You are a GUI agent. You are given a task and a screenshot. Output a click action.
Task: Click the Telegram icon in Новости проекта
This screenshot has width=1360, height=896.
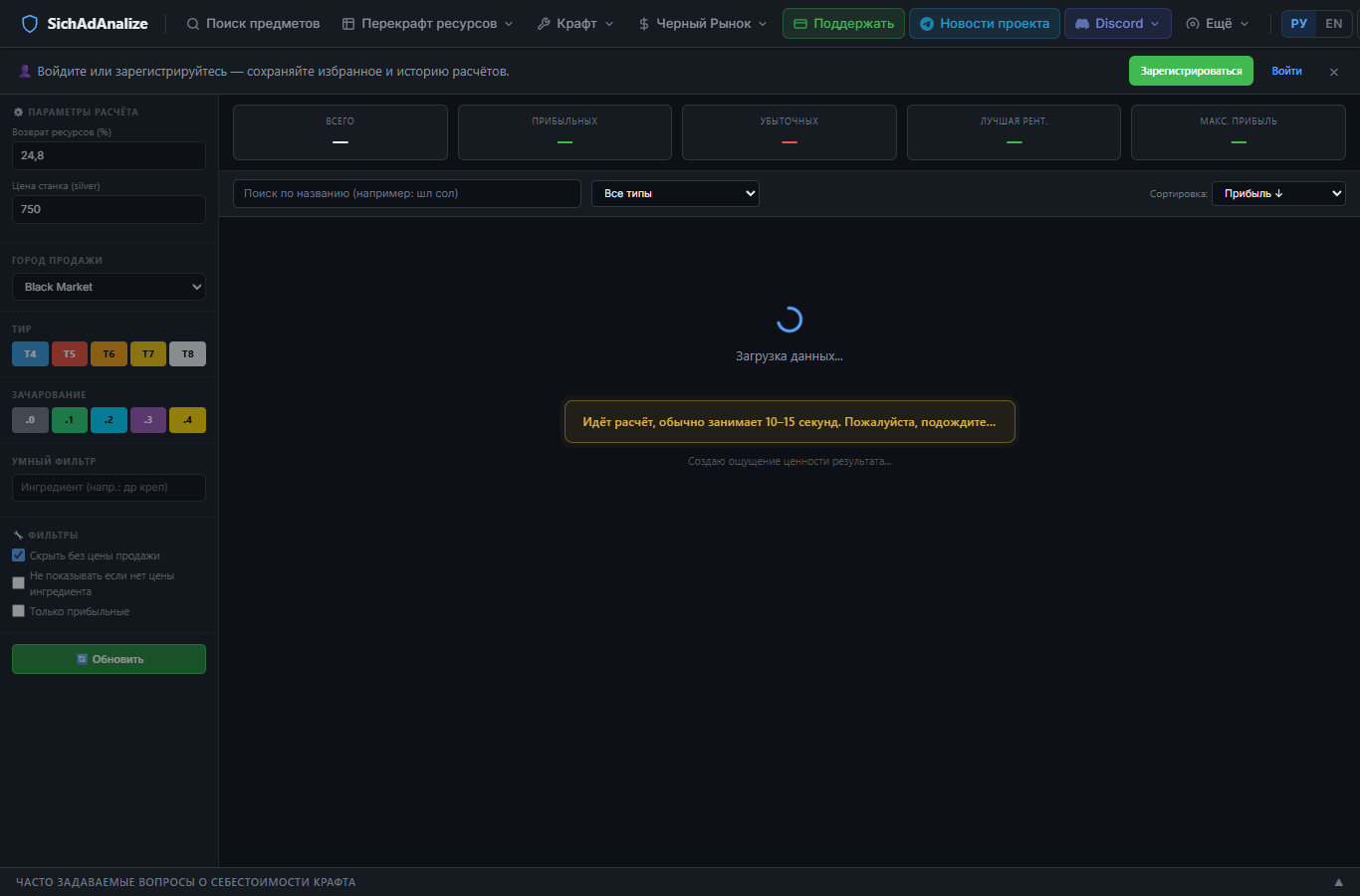click(x=927, y=24)
